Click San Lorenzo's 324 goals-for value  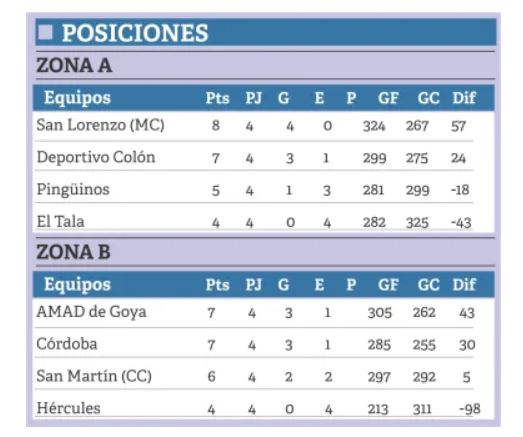374,126
